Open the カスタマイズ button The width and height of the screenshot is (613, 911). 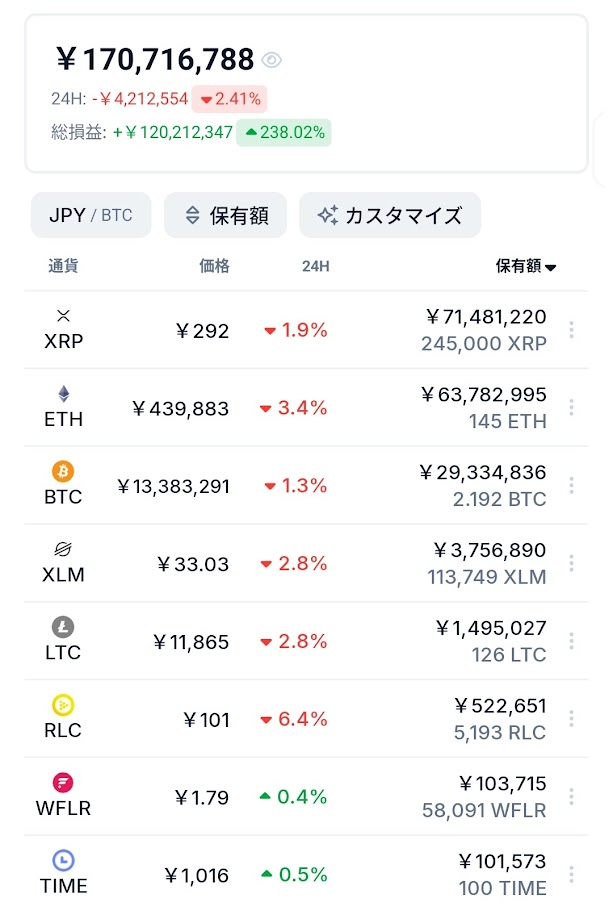(x=390, y=215)
